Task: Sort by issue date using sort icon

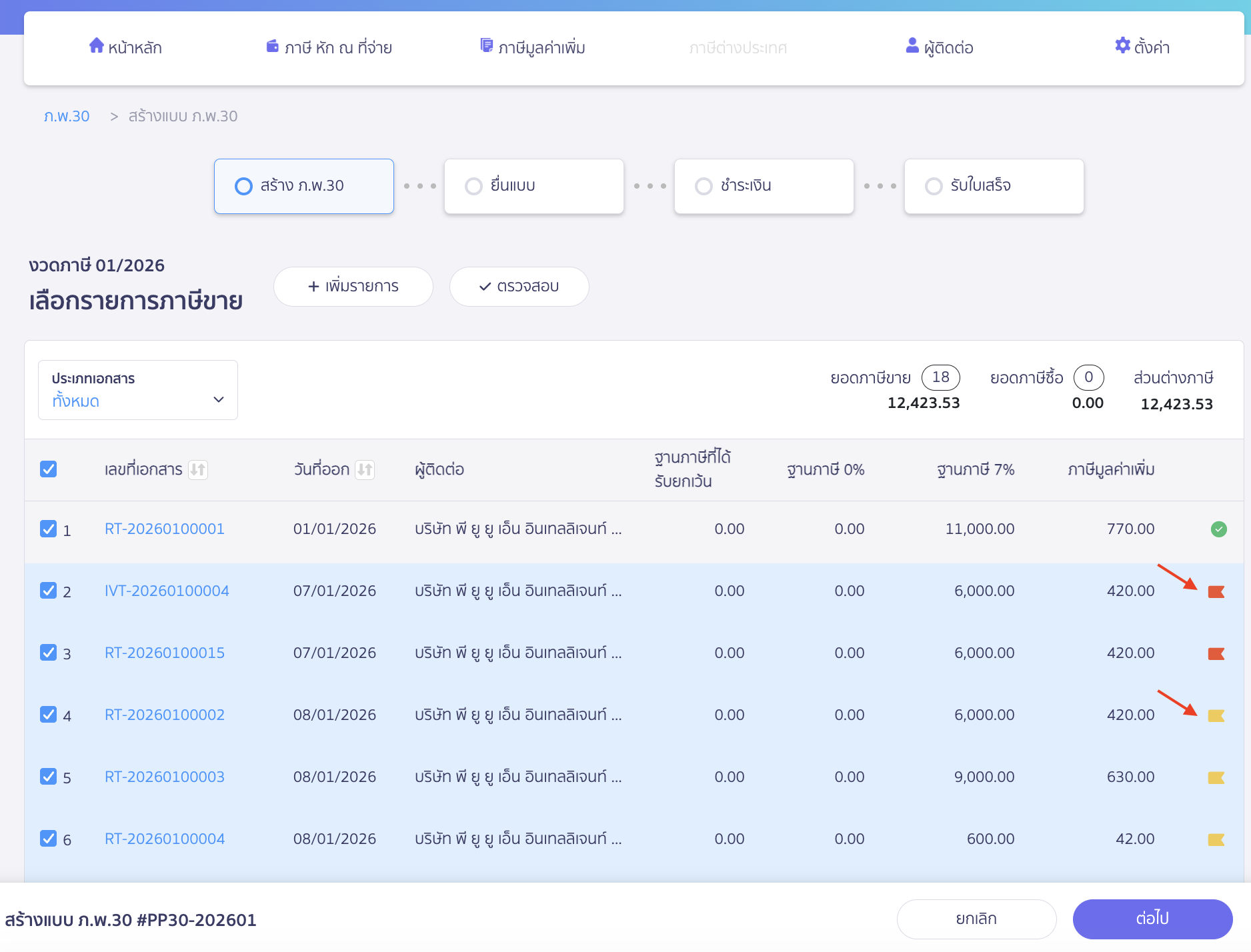Action: (365, 470)
